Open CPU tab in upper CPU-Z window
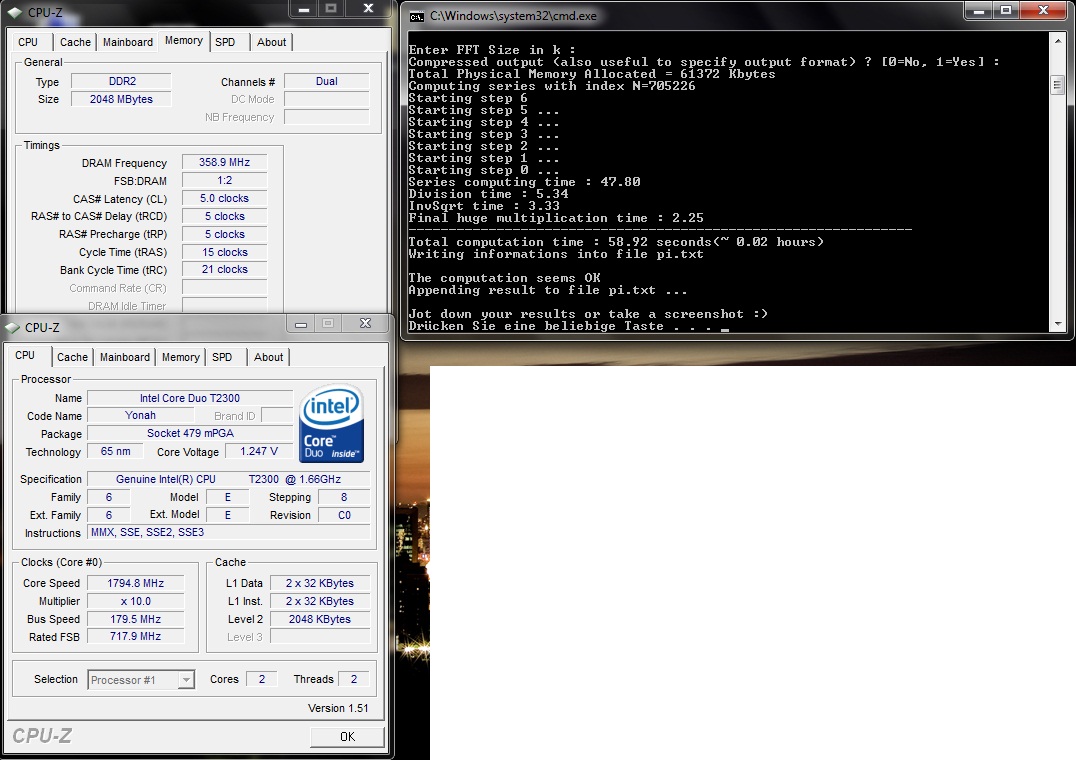 [x=28, y=42]
